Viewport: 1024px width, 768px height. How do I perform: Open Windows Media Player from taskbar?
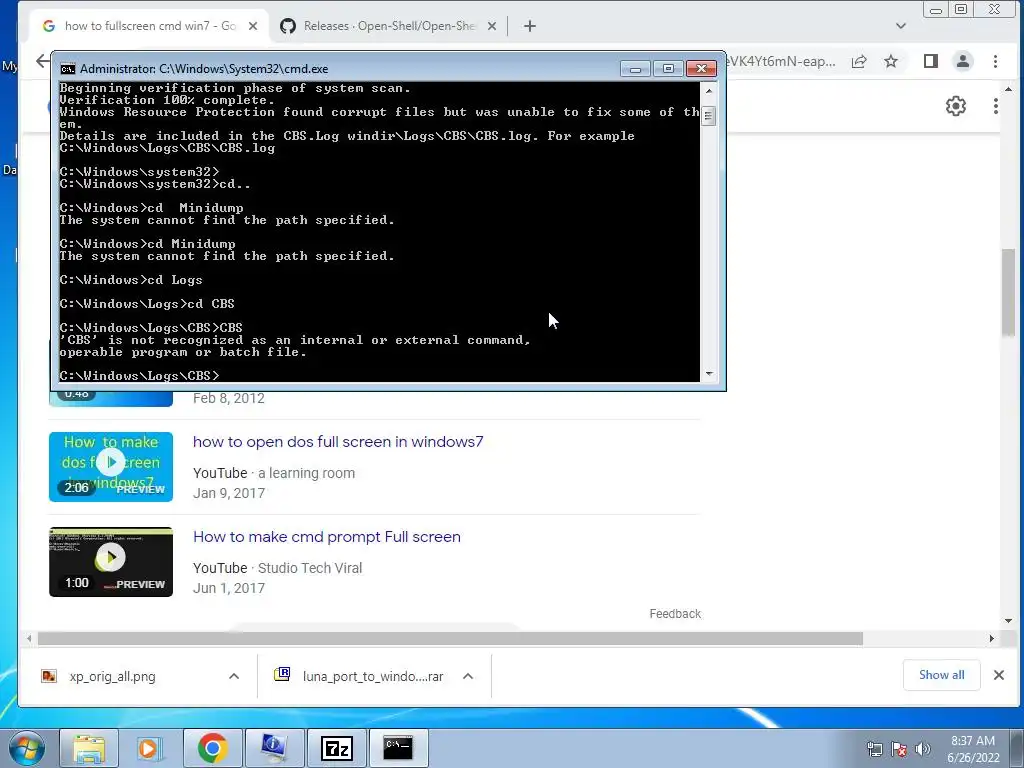pos(150,748)
